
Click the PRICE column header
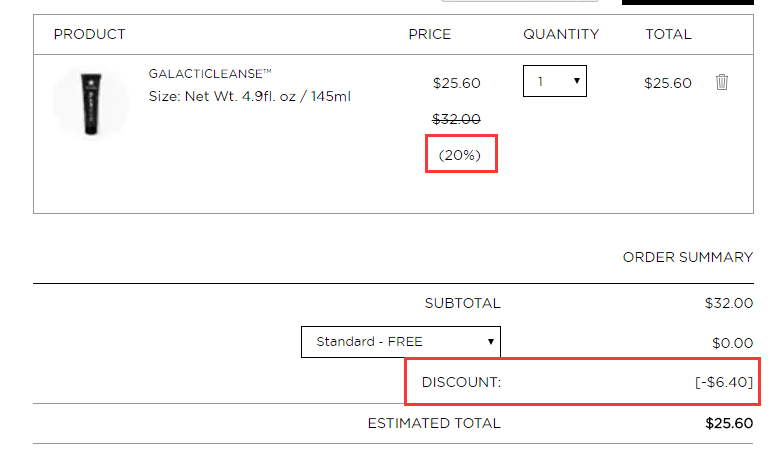click(x=430, y=34)
